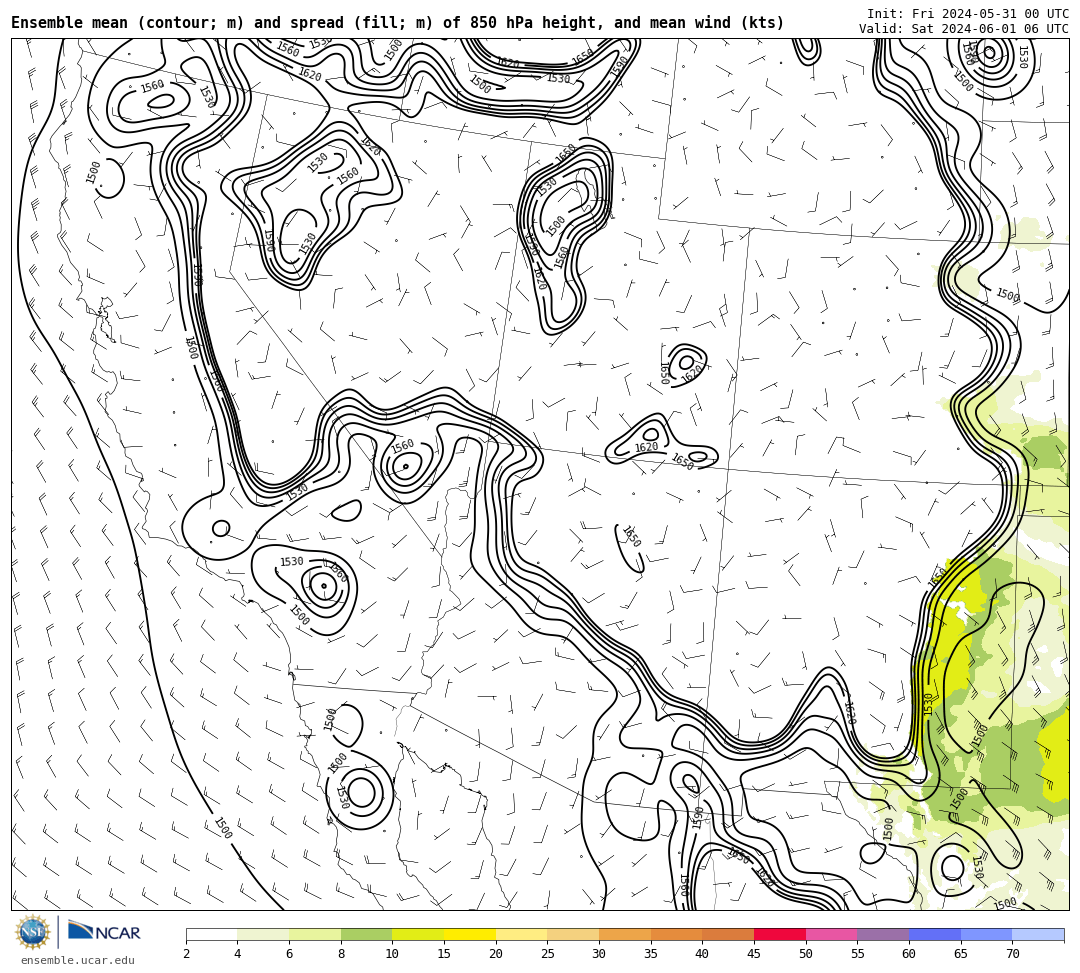Pick the pale yellow 20–25 colorbar segment
Image resolution: width=1080 pixels, height=973 pixels.
pos(521,934)
